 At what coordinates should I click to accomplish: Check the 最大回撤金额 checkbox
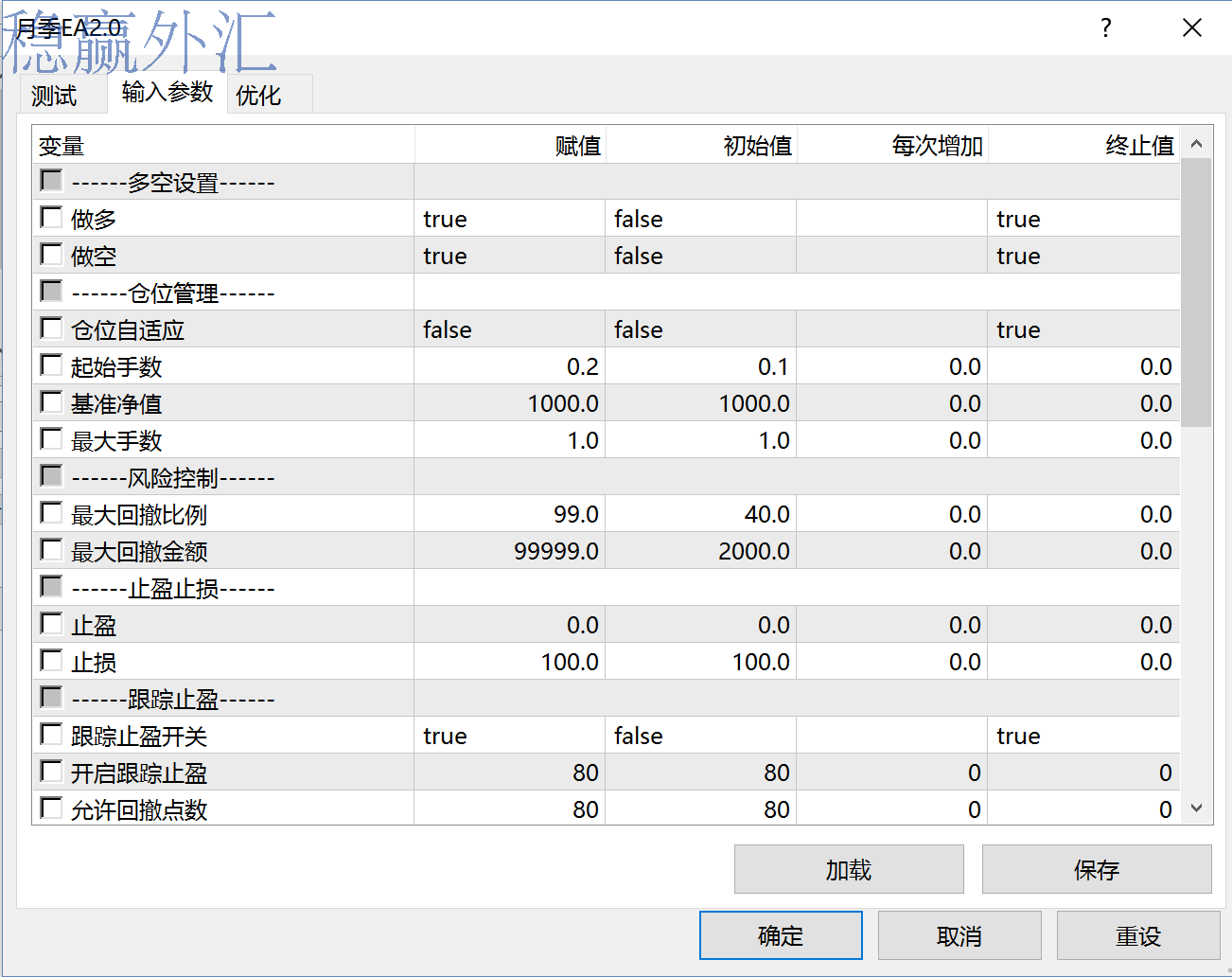[x=51, y=550]
